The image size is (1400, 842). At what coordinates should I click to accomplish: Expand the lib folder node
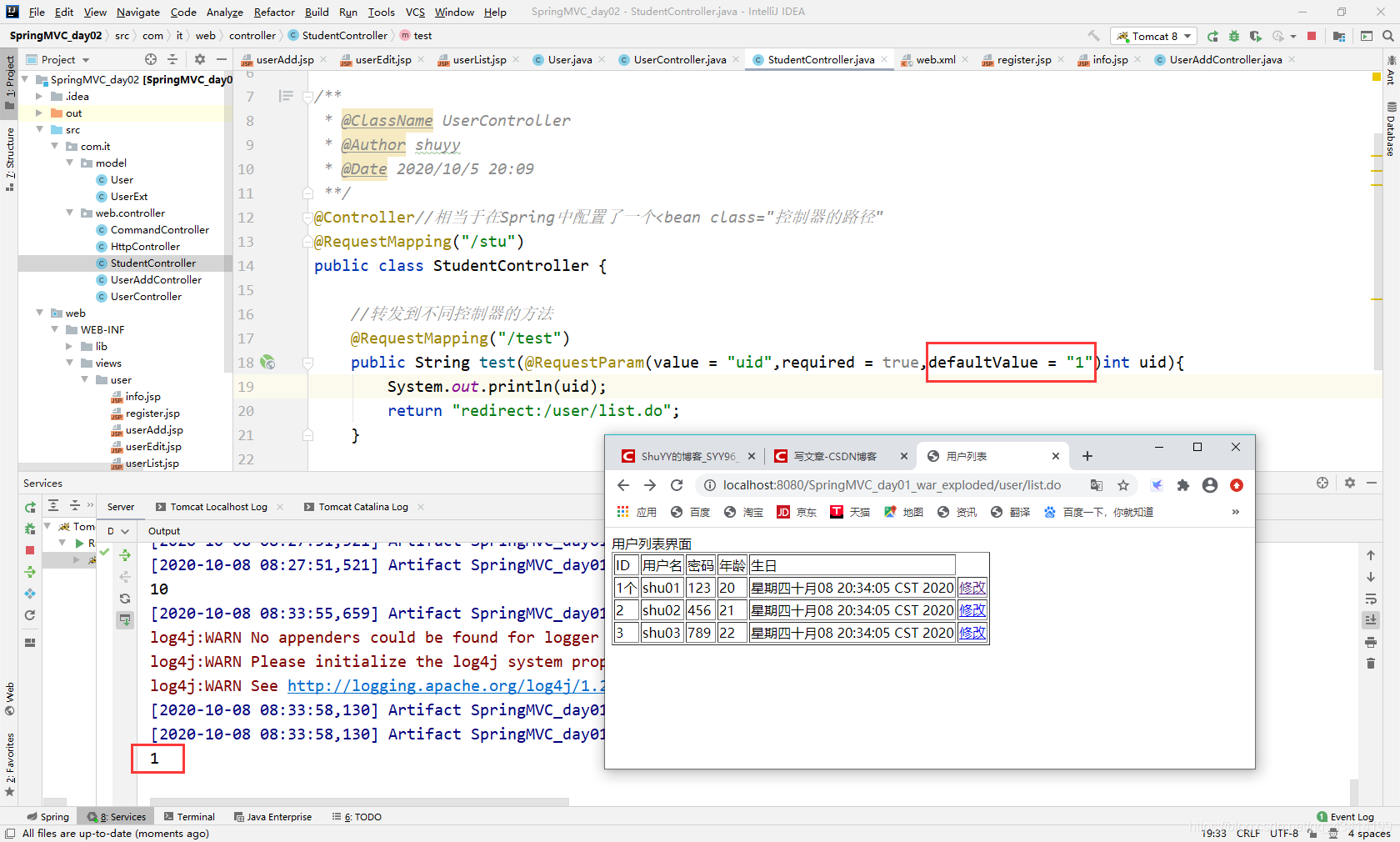[69, 346]
